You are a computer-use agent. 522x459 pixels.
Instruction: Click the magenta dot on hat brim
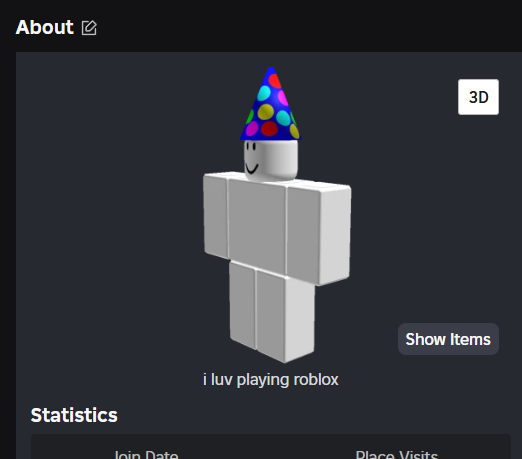[252, 128]
